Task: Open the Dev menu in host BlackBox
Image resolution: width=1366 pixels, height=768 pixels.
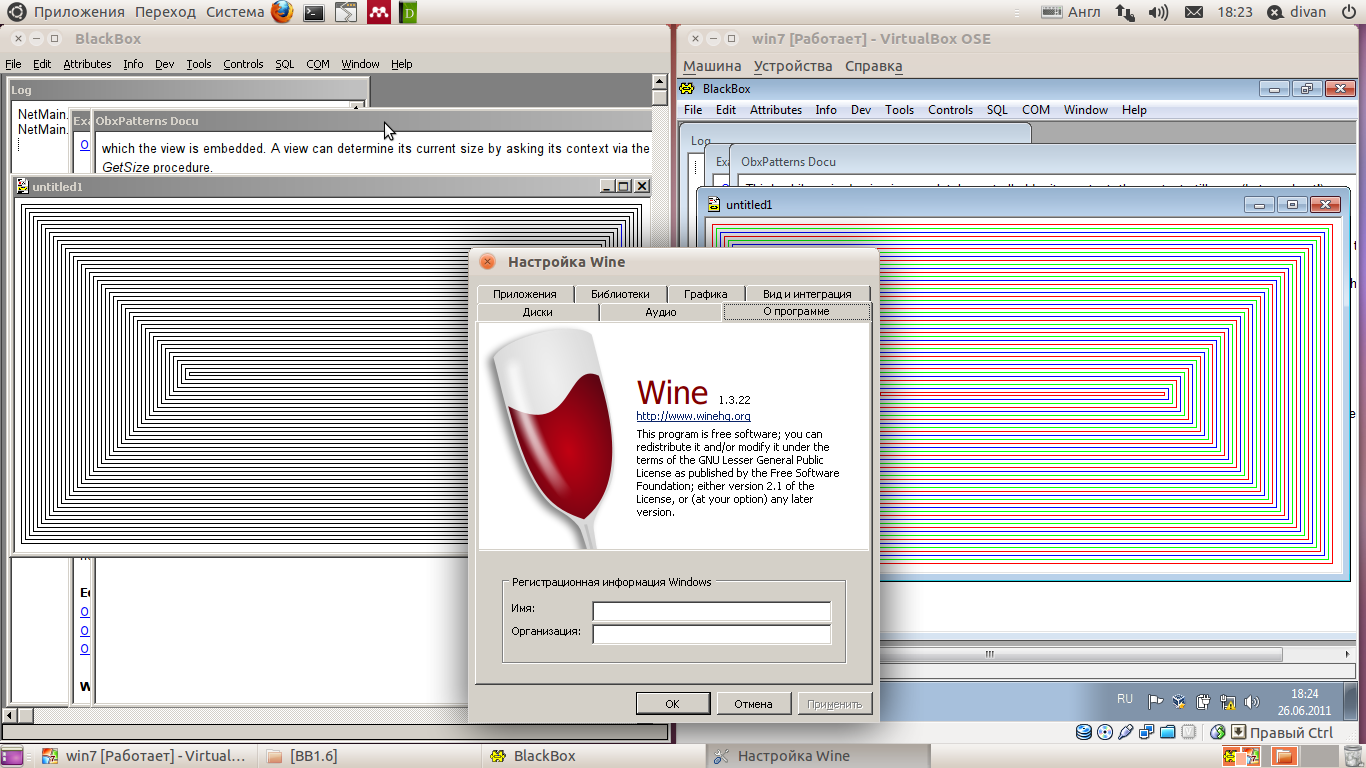Action: (164, 64)
